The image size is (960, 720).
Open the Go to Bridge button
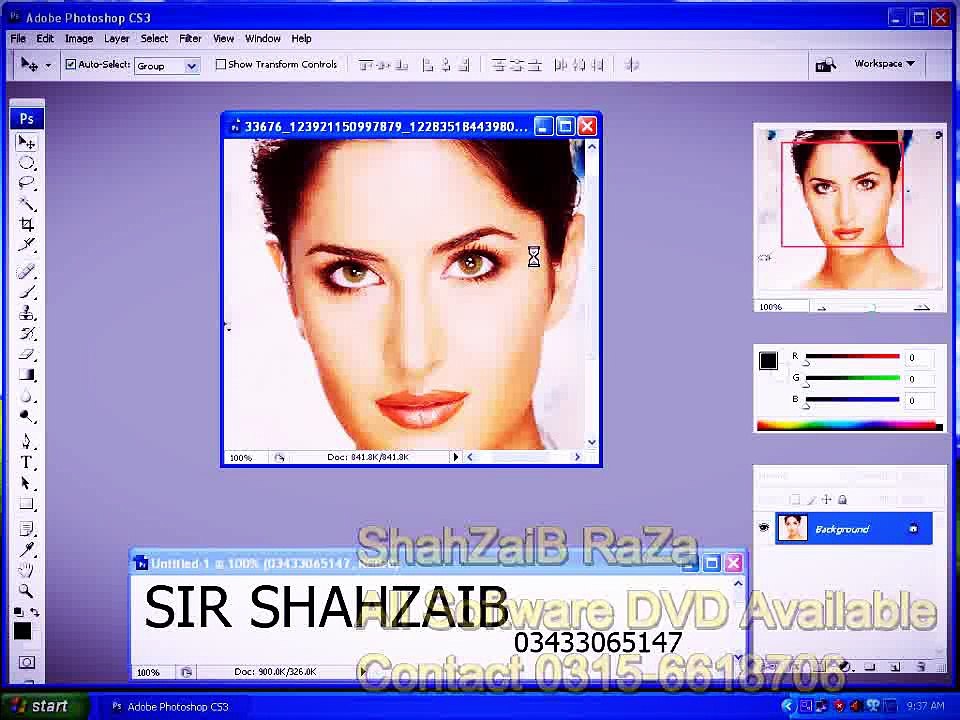(825, 64)
